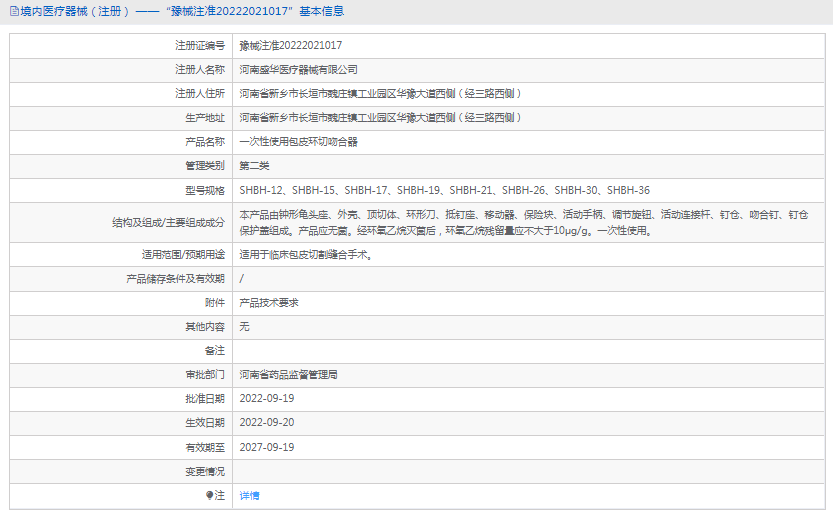833x517 pixels.
Task: Click the 附件 label
Action: [215, 302]
